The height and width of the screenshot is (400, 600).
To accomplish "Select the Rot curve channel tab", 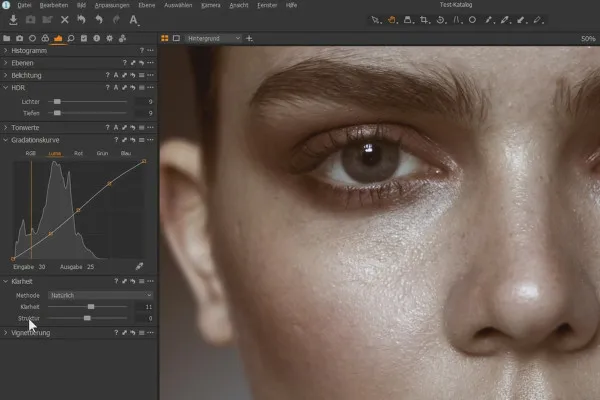I will tap(78, 153).
